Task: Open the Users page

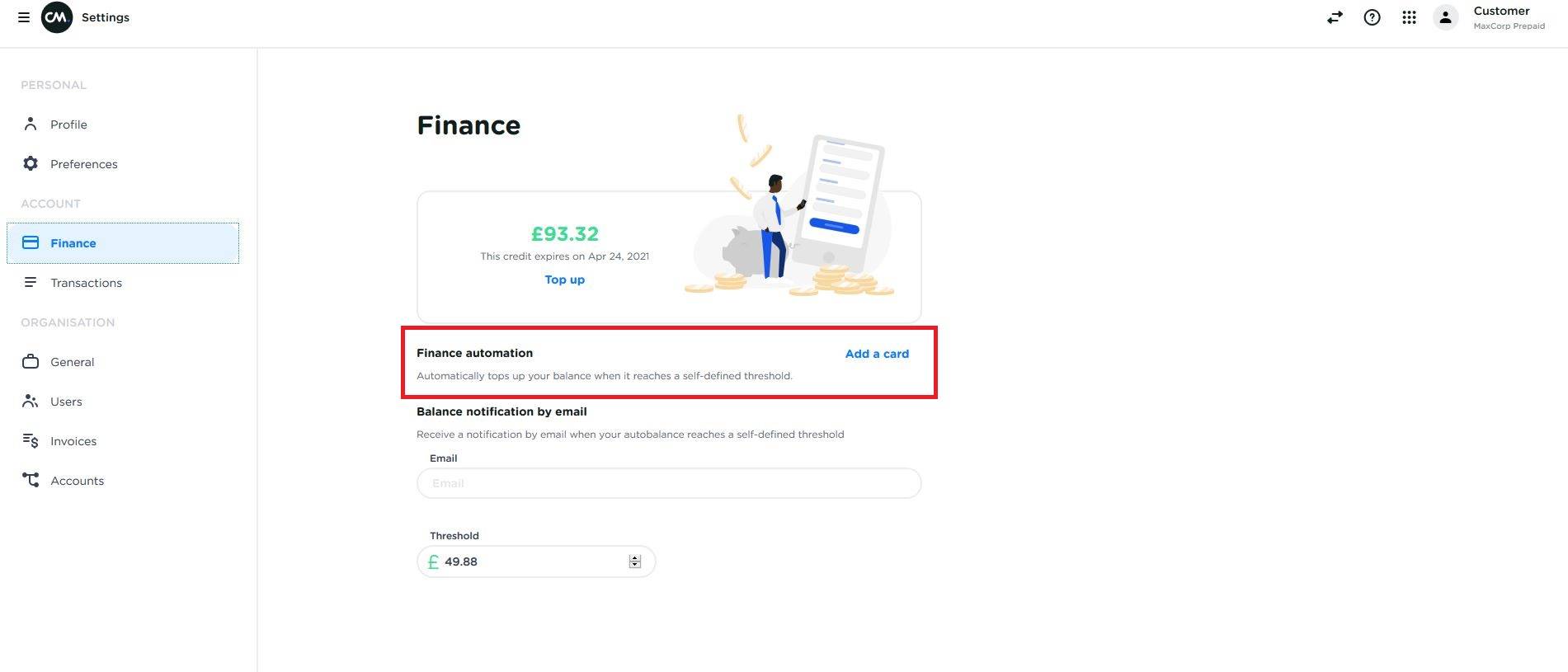Action: point(66,402)
